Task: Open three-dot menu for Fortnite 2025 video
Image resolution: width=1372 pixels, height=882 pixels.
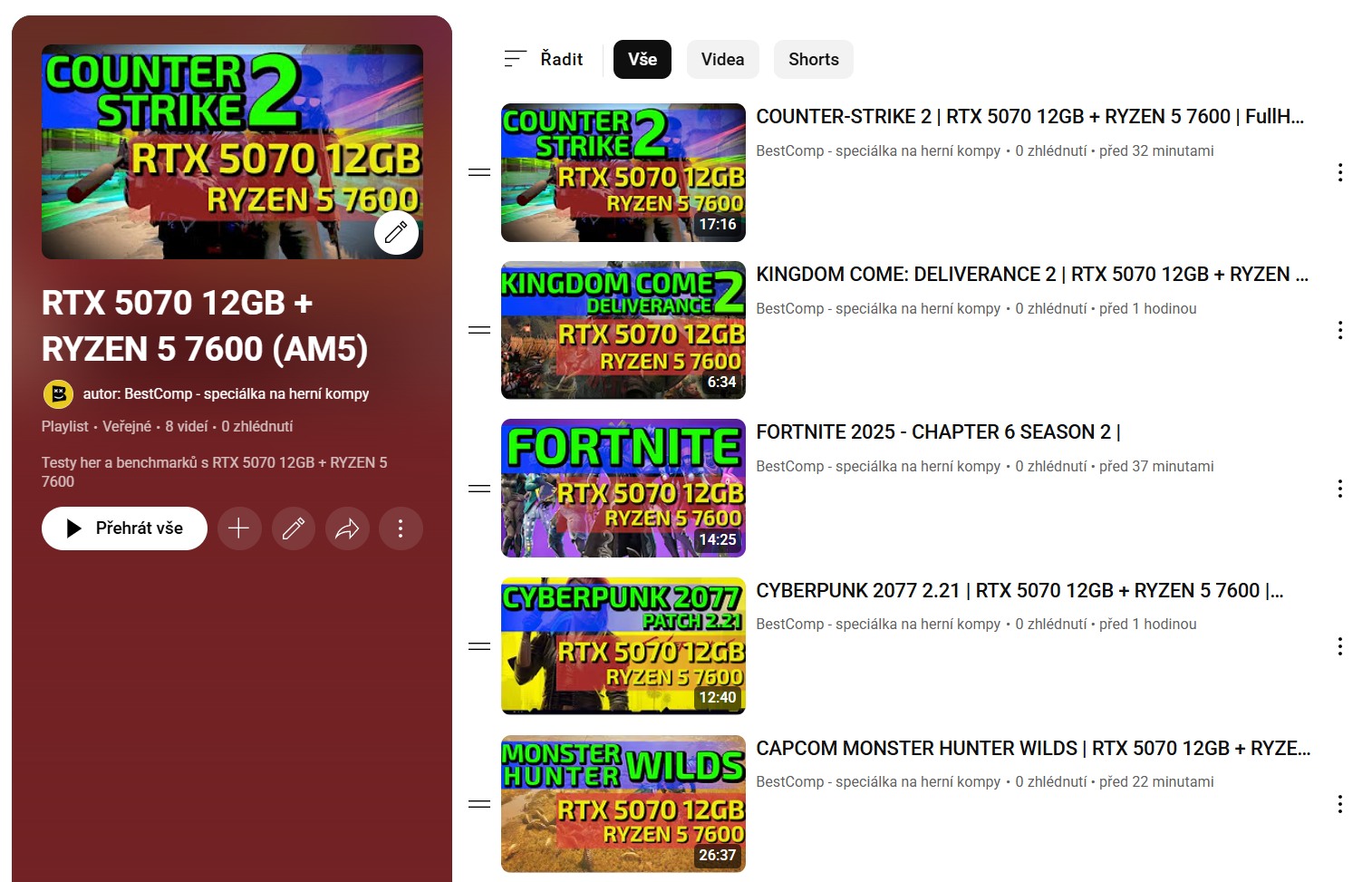Action: (1340, 489)
